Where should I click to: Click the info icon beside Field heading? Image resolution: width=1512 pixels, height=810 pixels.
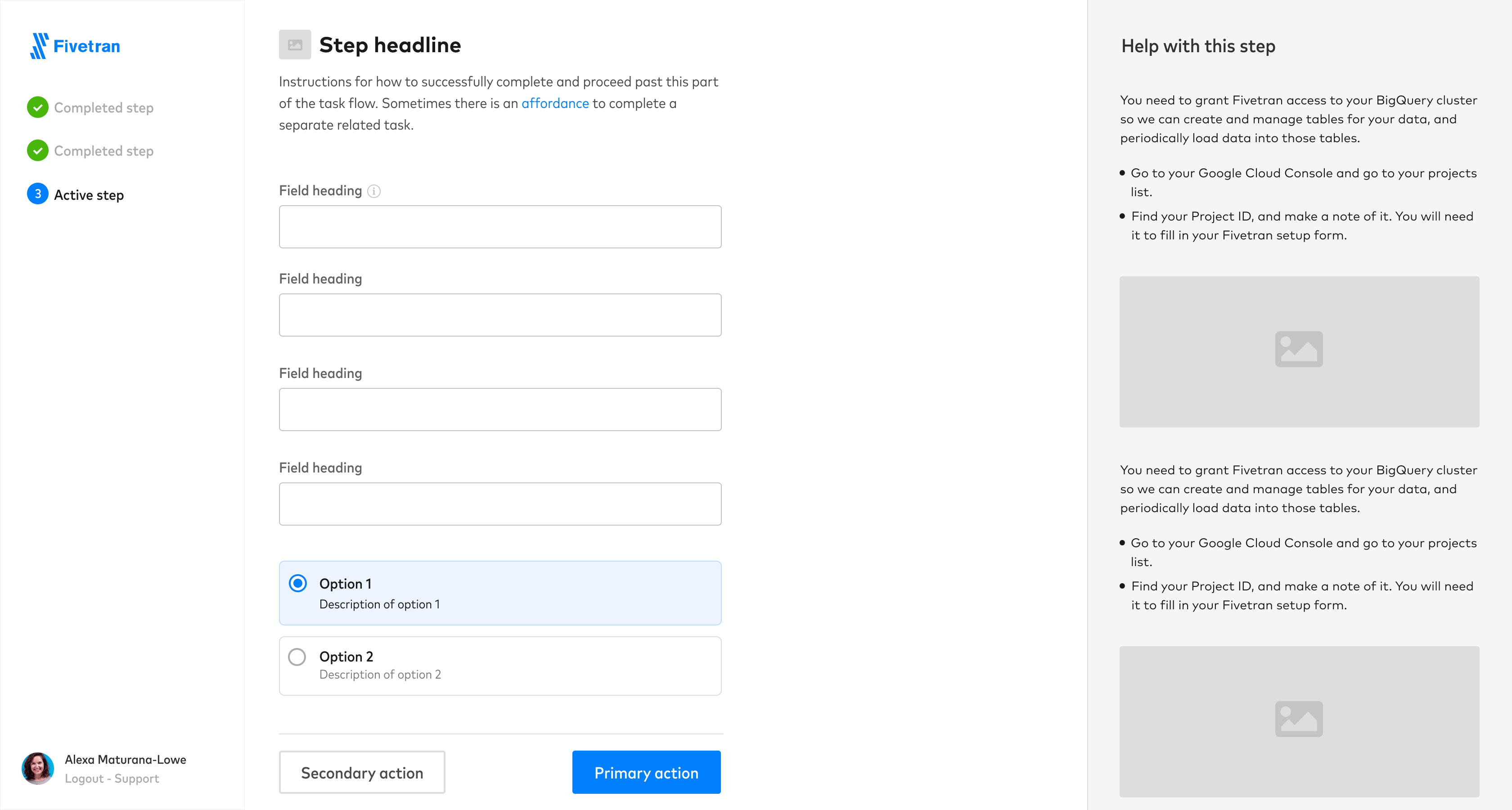pos(374,191)
